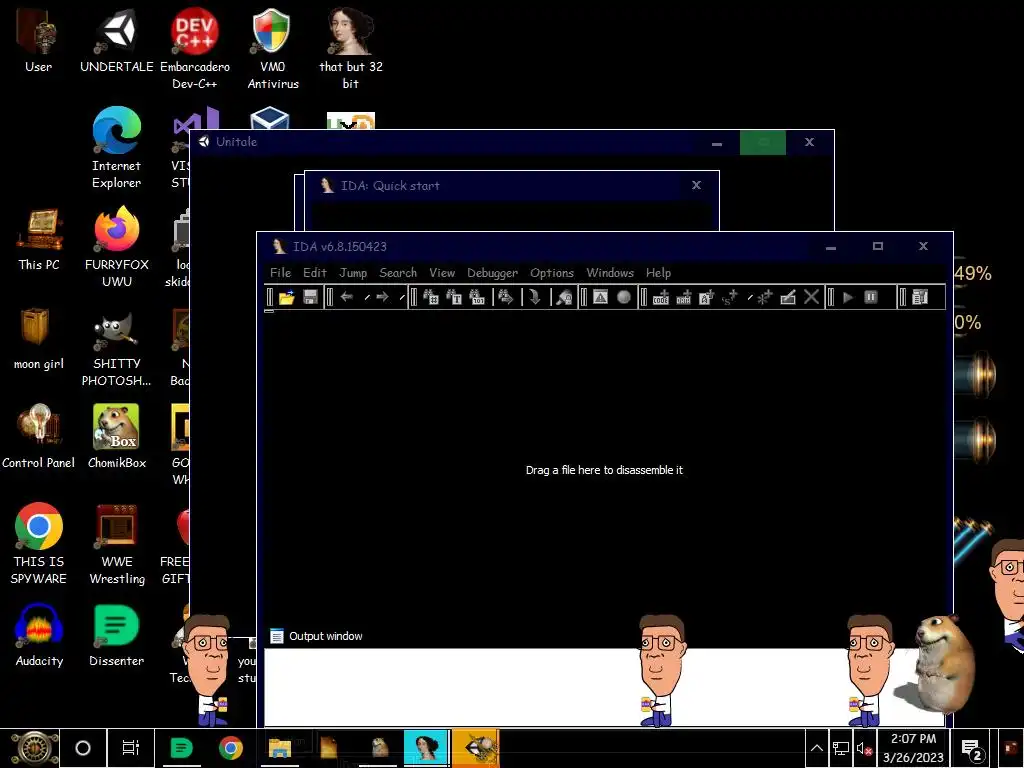
Task: Select the ChomikBox desktop icon
Action: [116, 437]
